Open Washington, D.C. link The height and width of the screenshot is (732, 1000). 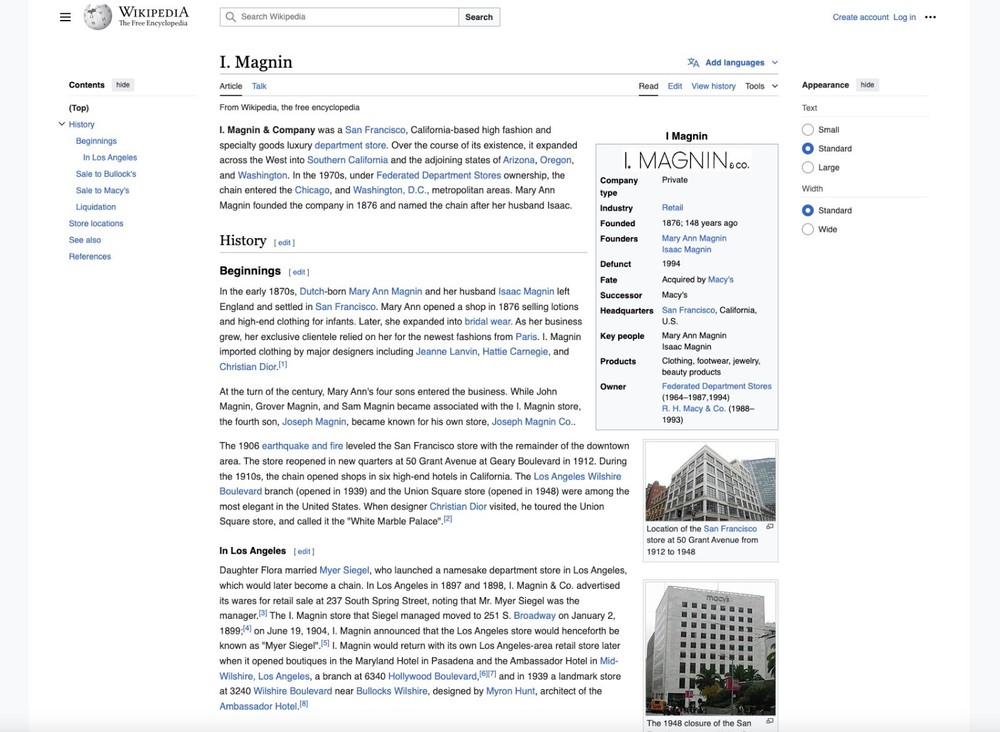(390, 190)
